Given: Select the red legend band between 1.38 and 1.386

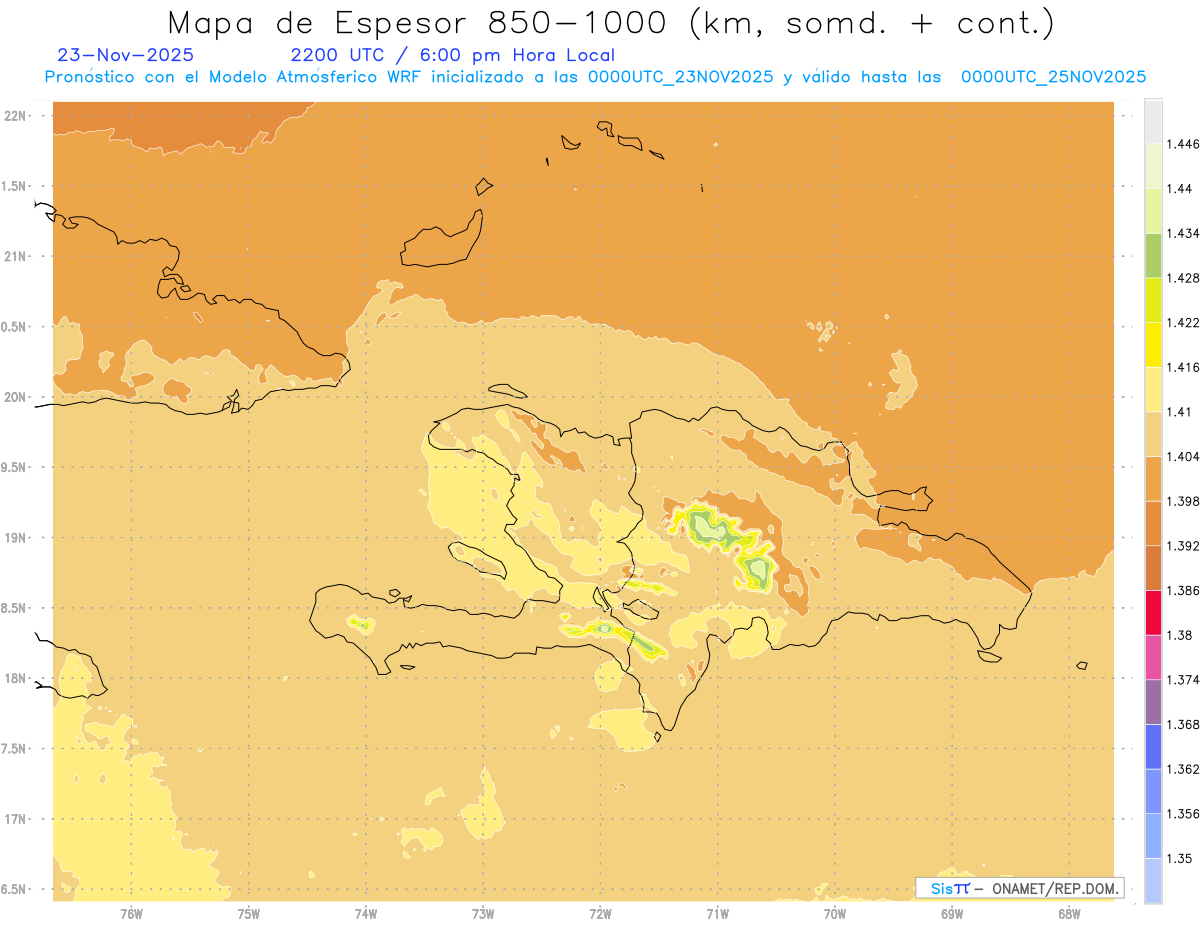Looking at the screenshot, I should [x=1153, y=613].
